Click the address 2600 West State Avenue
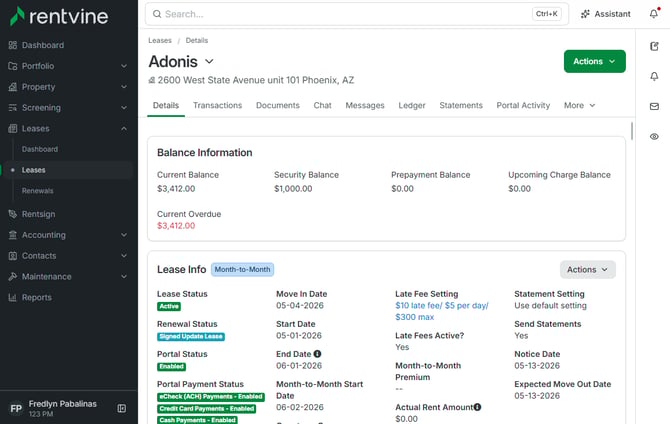 point(256,80)
